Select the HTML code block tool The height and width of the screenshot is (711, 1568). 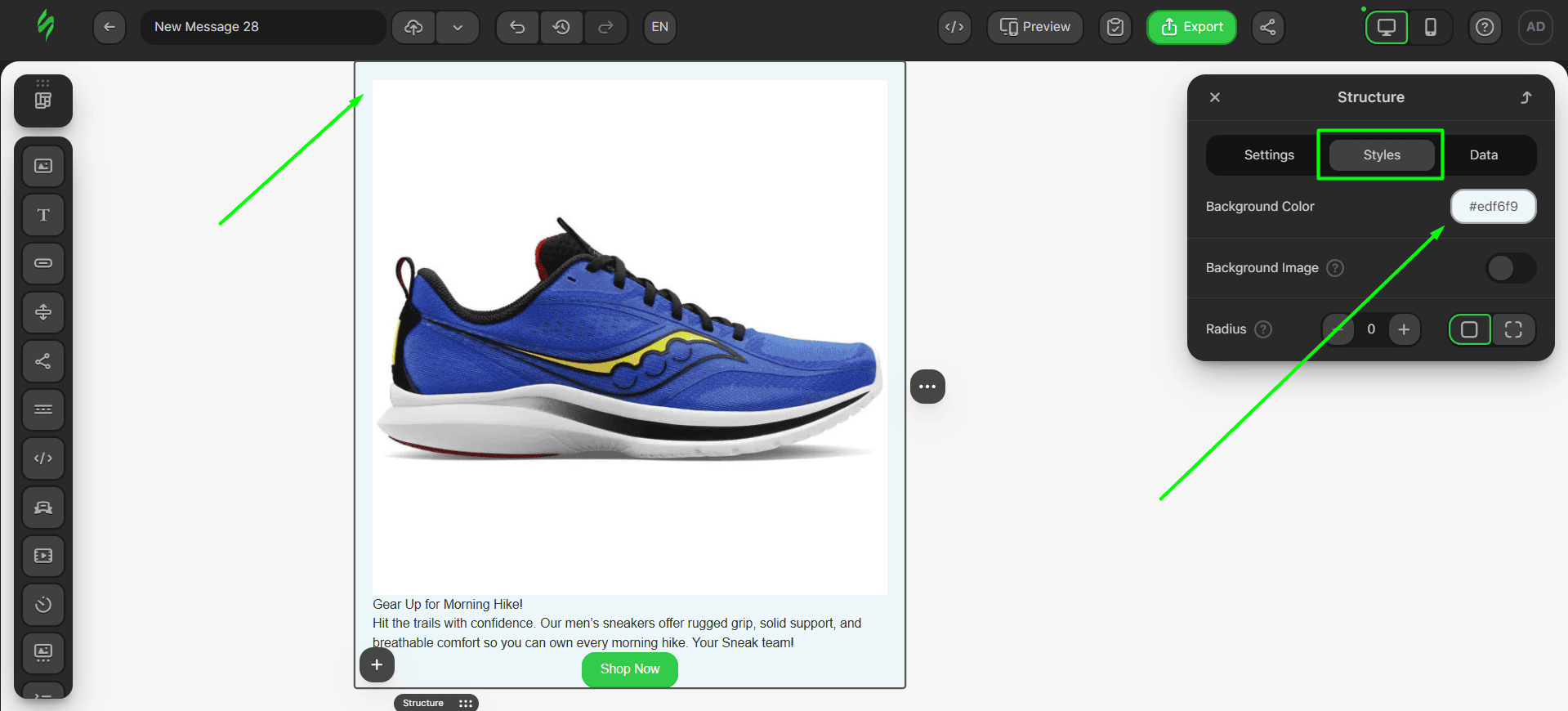(43, 458)
